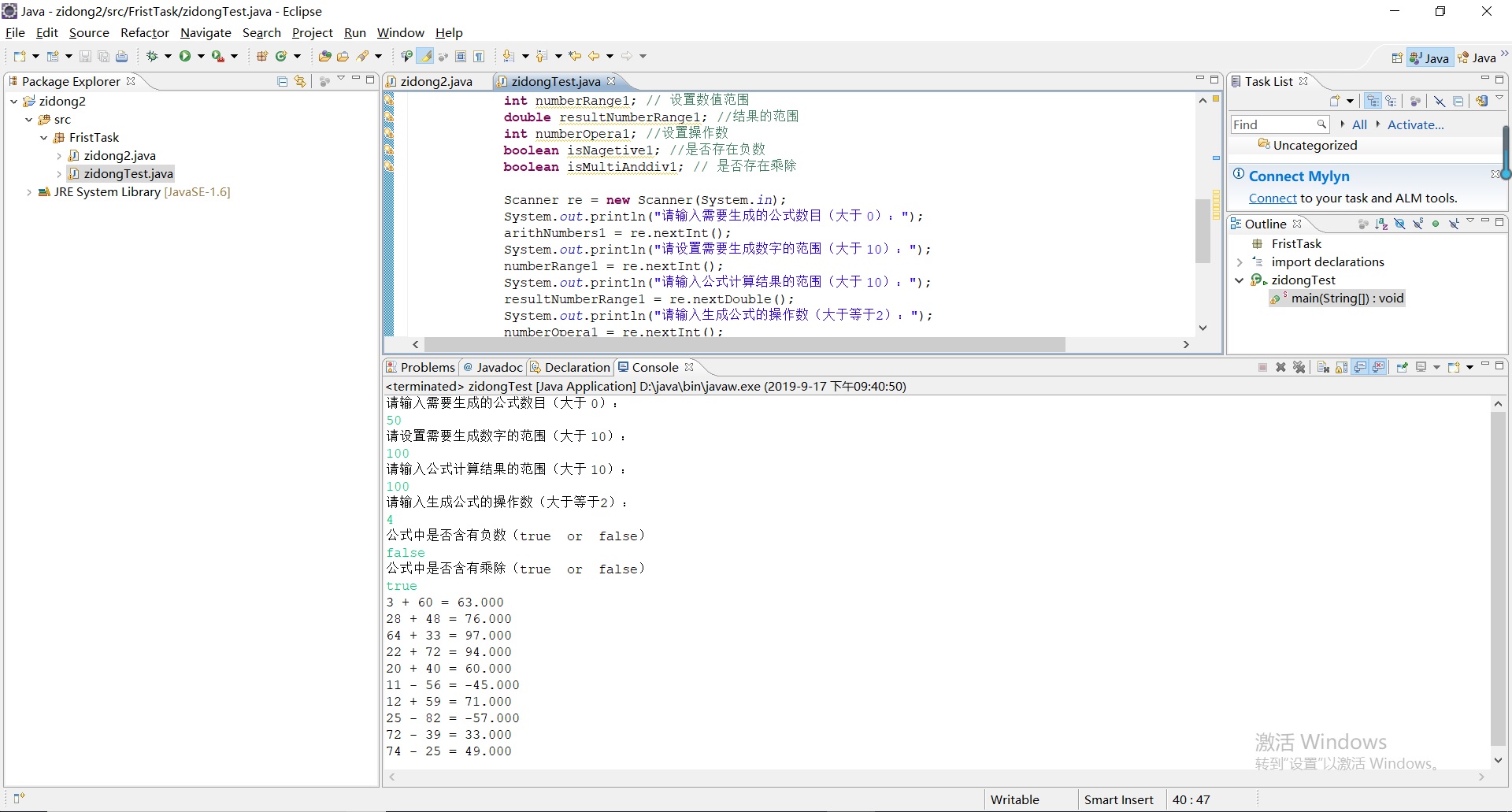
Task: Click the Connect link for Mylyn
Action: pyautogui.click(x=1273, y=198)
